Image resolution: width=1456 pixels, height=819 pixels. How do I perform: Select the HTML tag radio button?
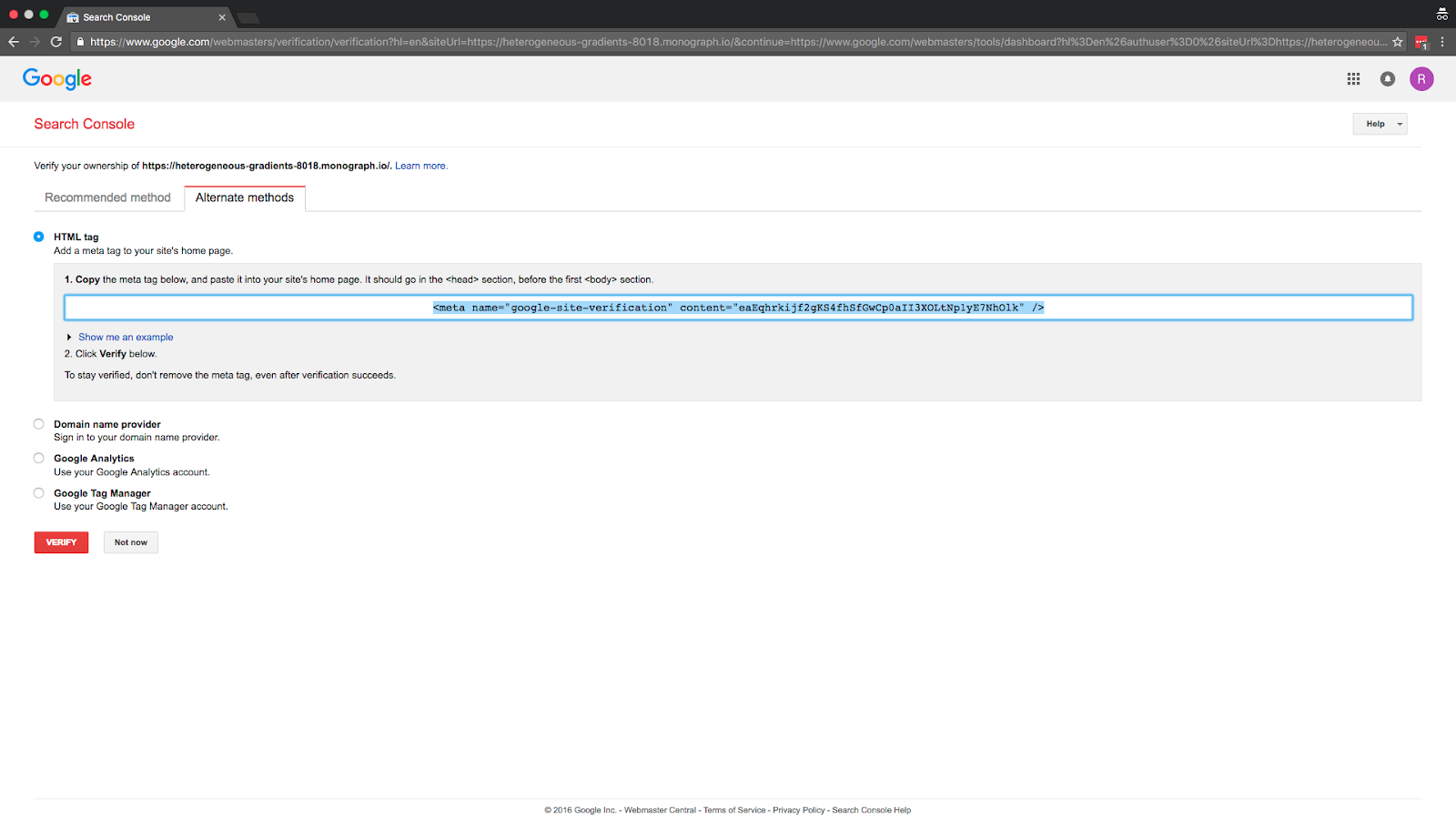pyautogui.click(x=38, y=237)
